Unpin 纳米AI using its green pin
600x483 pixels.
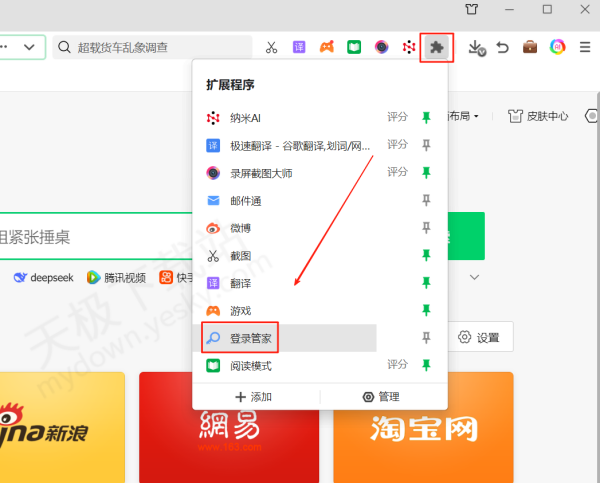coord(426,118)
